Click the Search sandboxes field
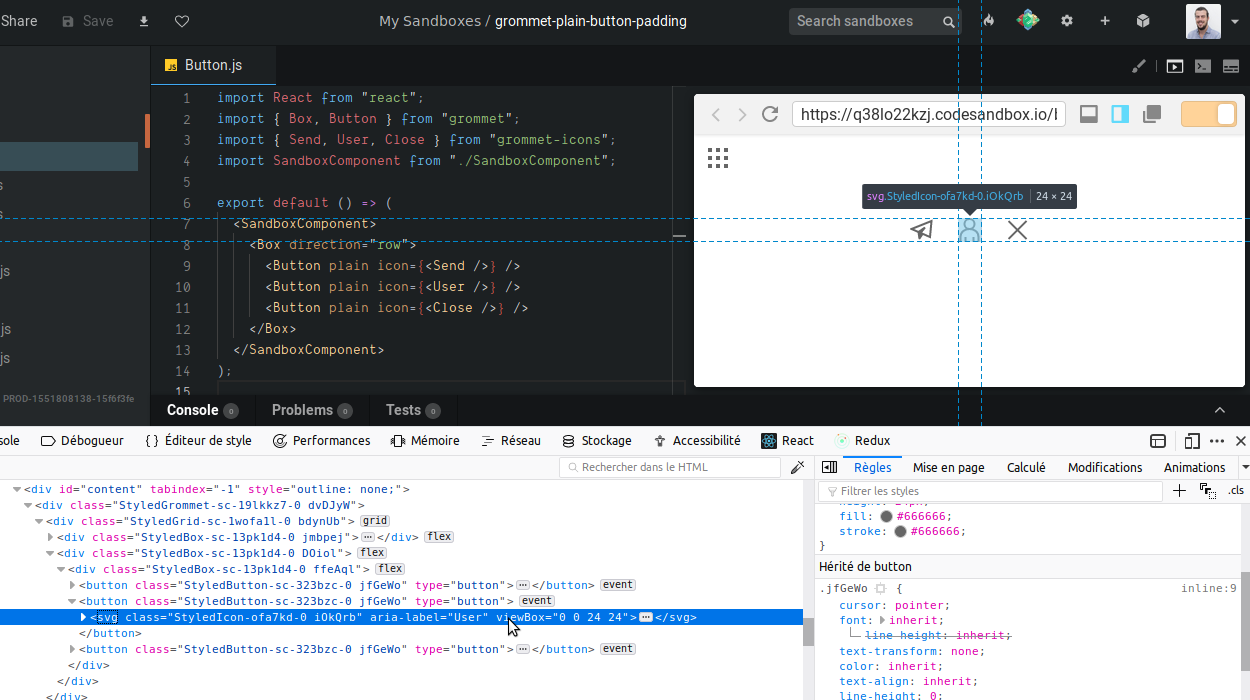1250x700 pixels. click(x=866, y=21)
